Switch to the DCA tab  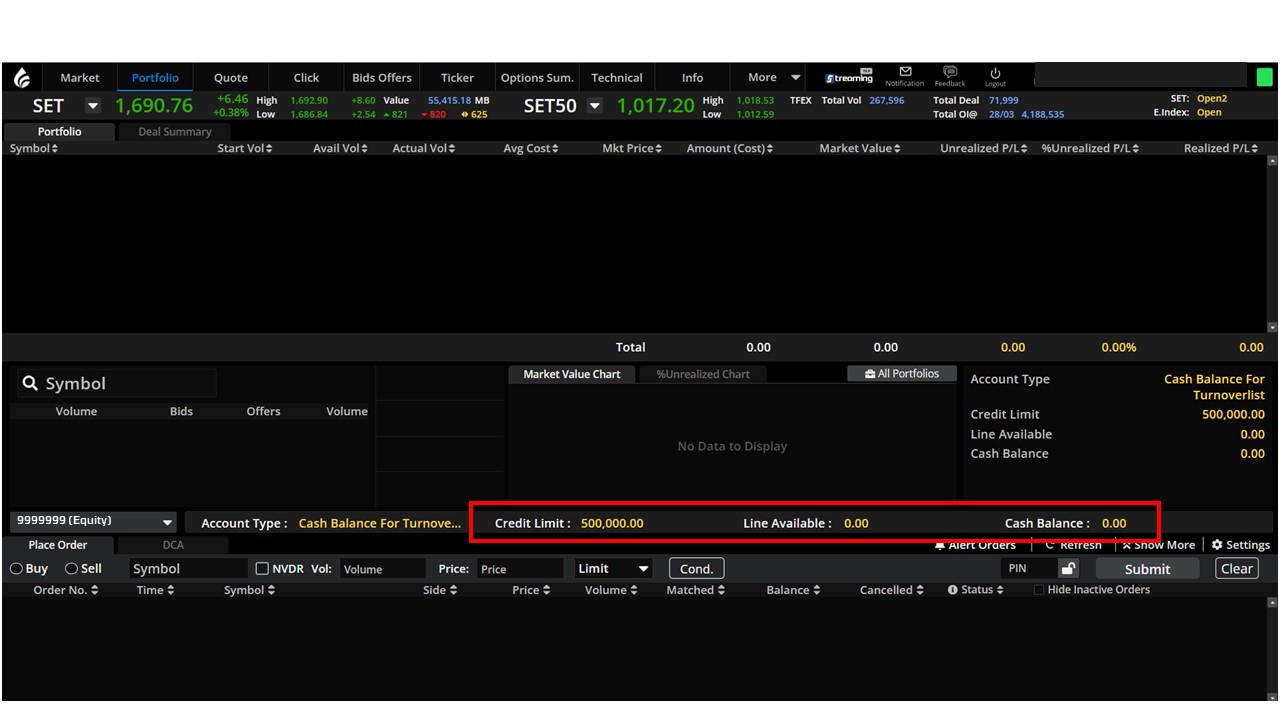pyautogui.click(x=174, y=545)
